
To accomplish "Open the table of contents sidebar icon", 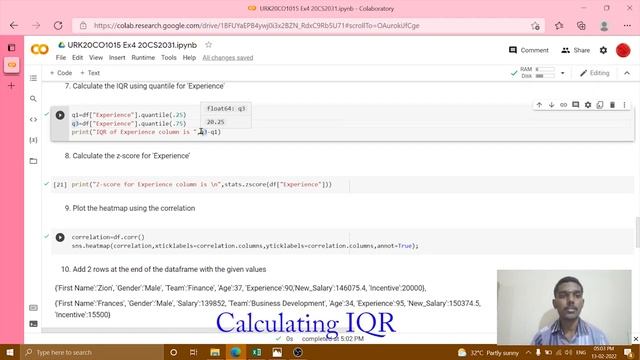I will [33, 78].
